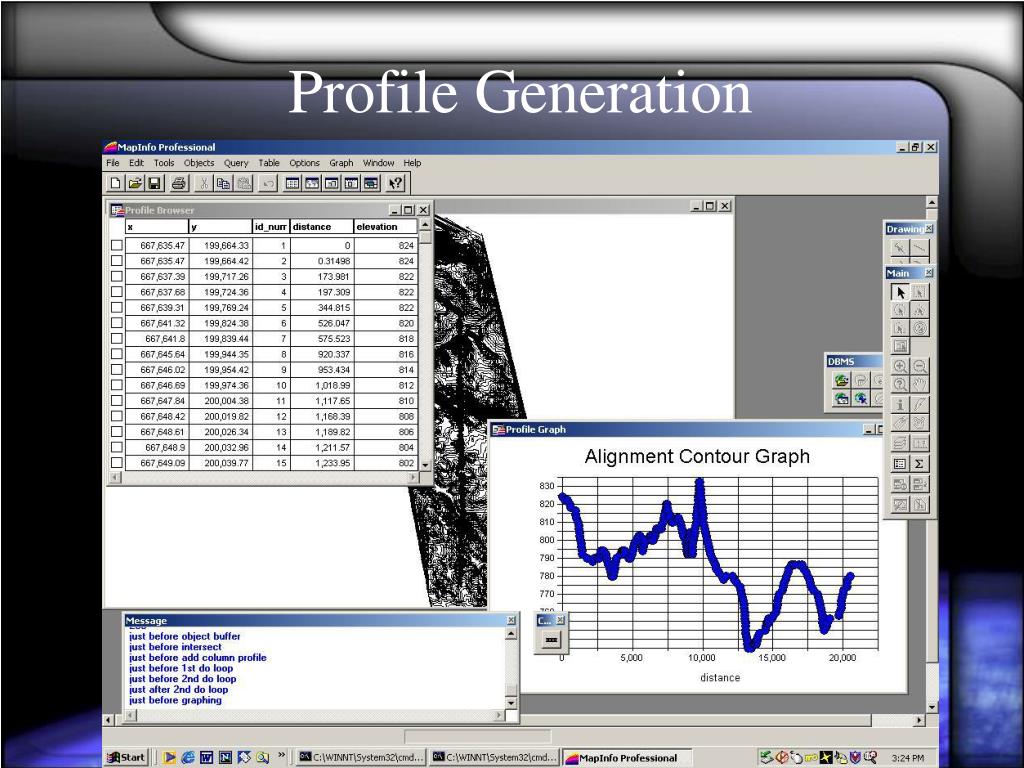
Task: Switch to the first cmd taskbar button
Action: click(x=362, y=758)
